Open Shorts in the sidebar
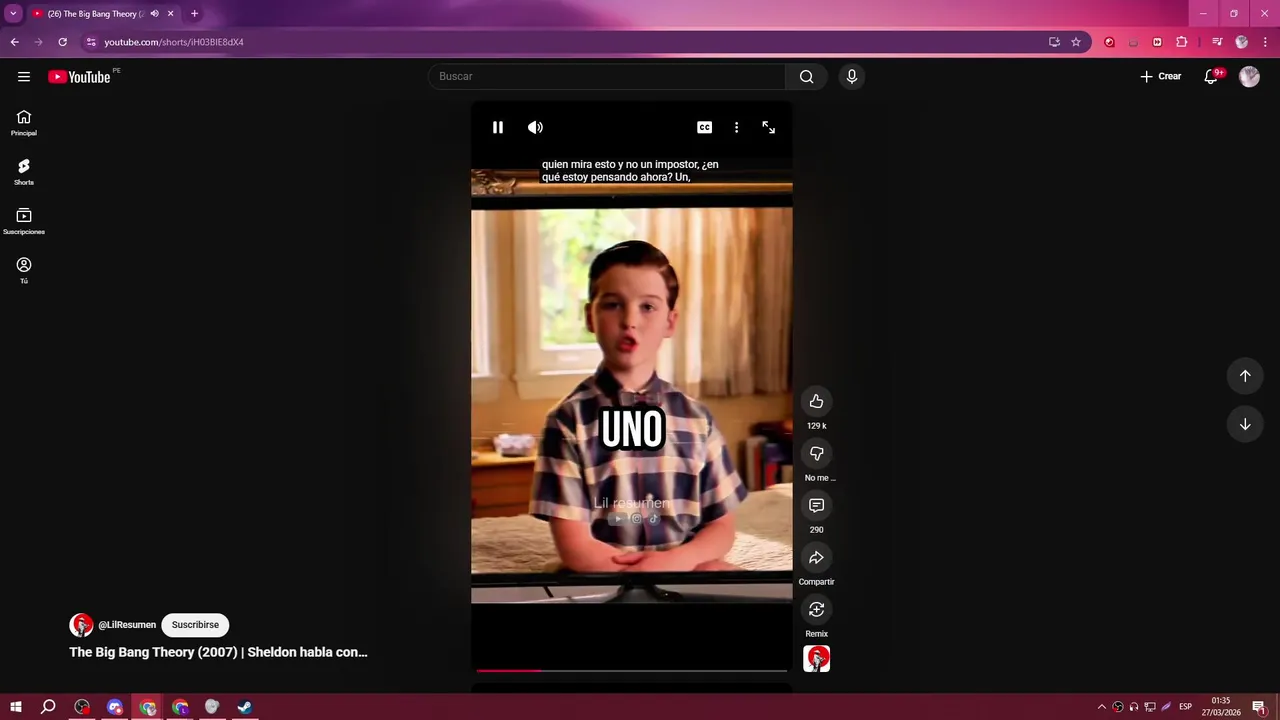This screenshot has width=1280, height=720. 24,172
